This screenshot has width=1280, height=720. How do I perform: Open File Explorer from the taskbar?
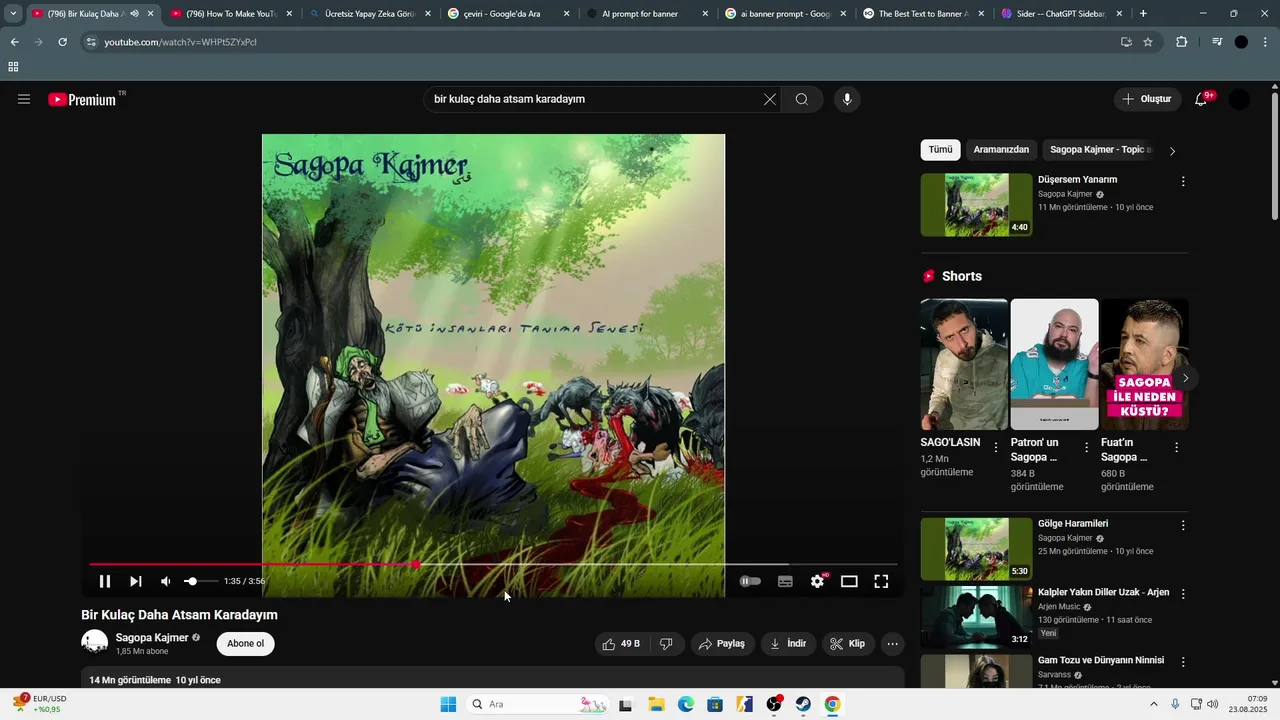click(x=655, y=704)
